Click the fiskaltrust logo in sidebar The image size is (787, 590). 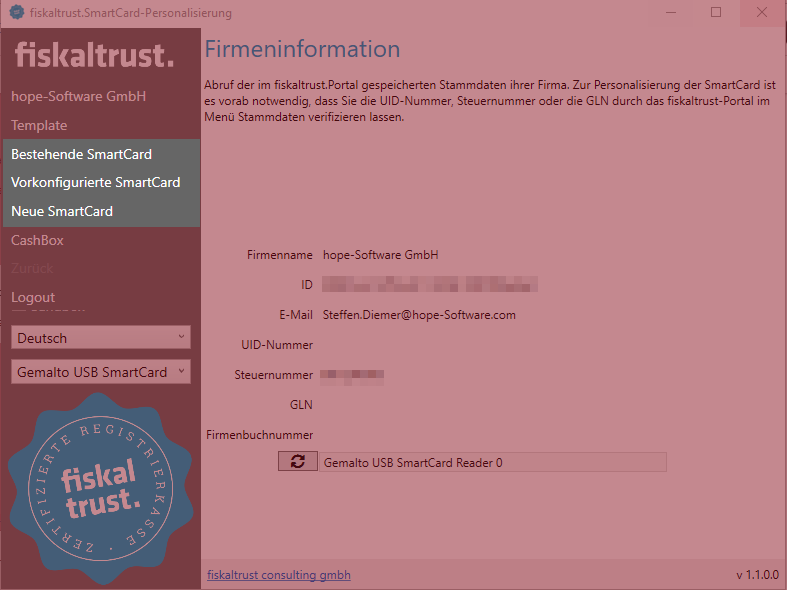[94, 55]
